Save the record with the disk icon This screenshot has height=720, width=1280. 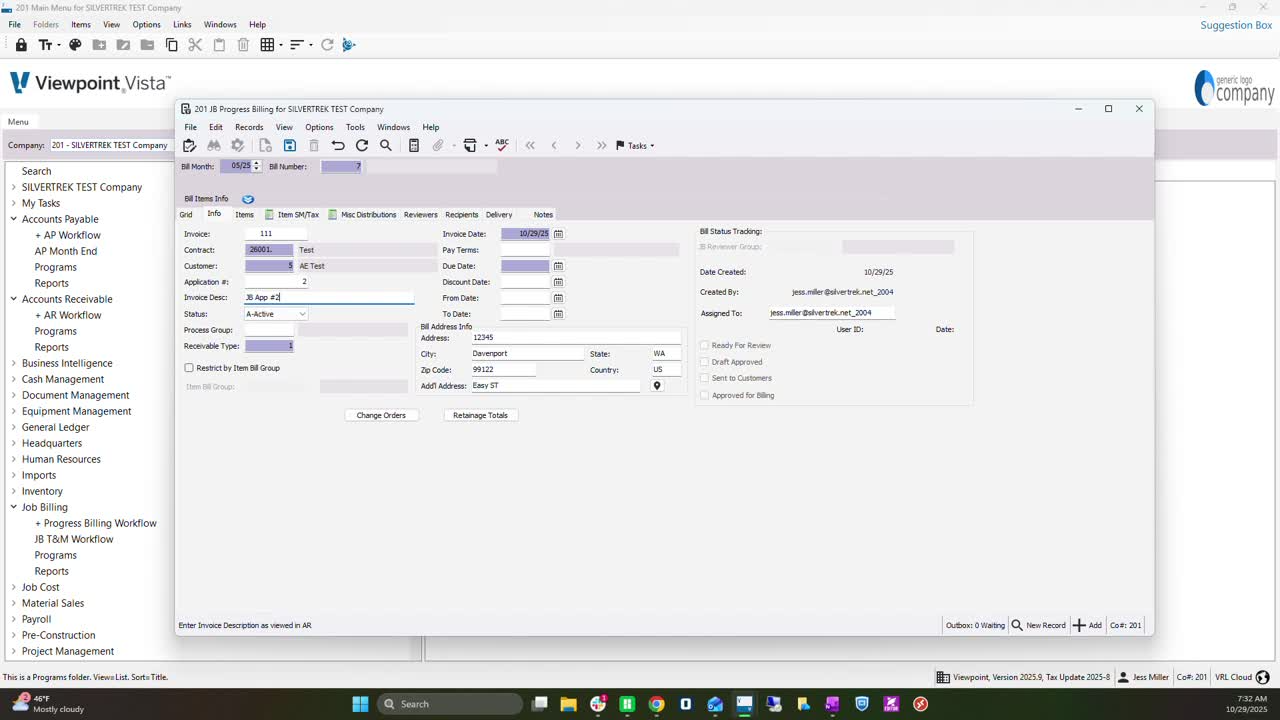click(x=289, y=146)
